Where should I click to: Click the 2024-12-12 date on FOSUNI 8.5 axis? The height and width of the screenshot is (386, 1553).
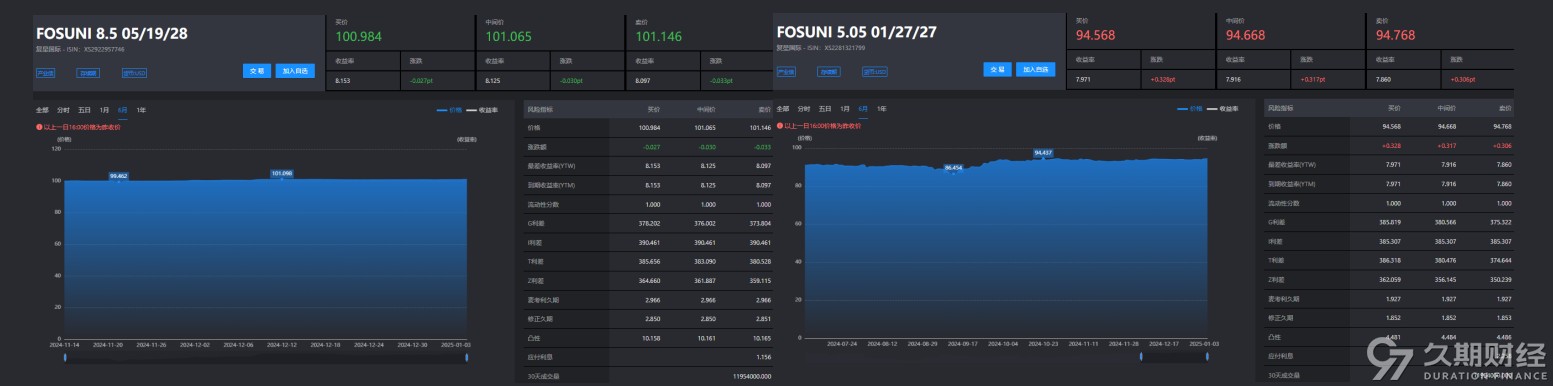[x=281, y=345]
